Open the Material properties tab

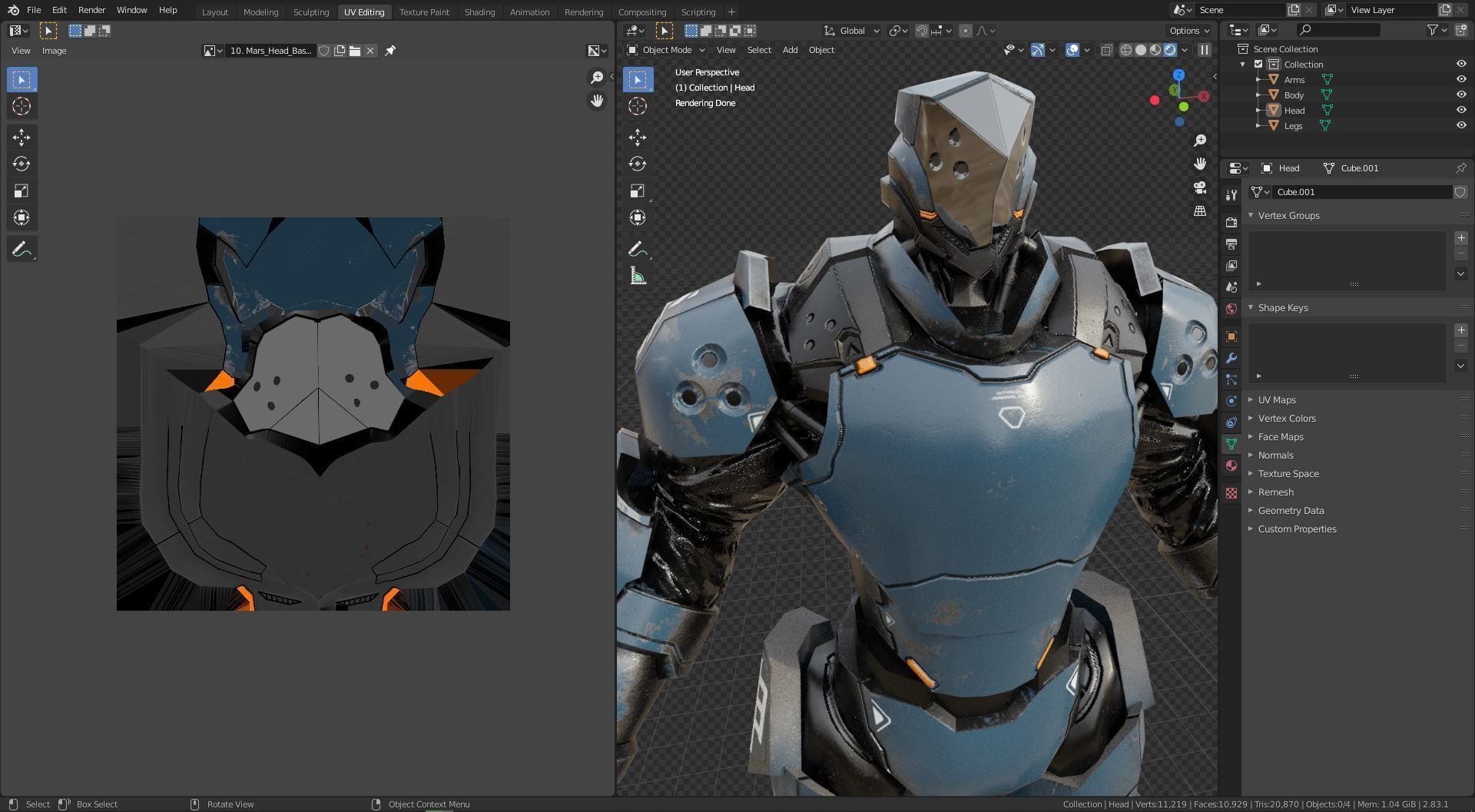click(x=1231, y=466)
